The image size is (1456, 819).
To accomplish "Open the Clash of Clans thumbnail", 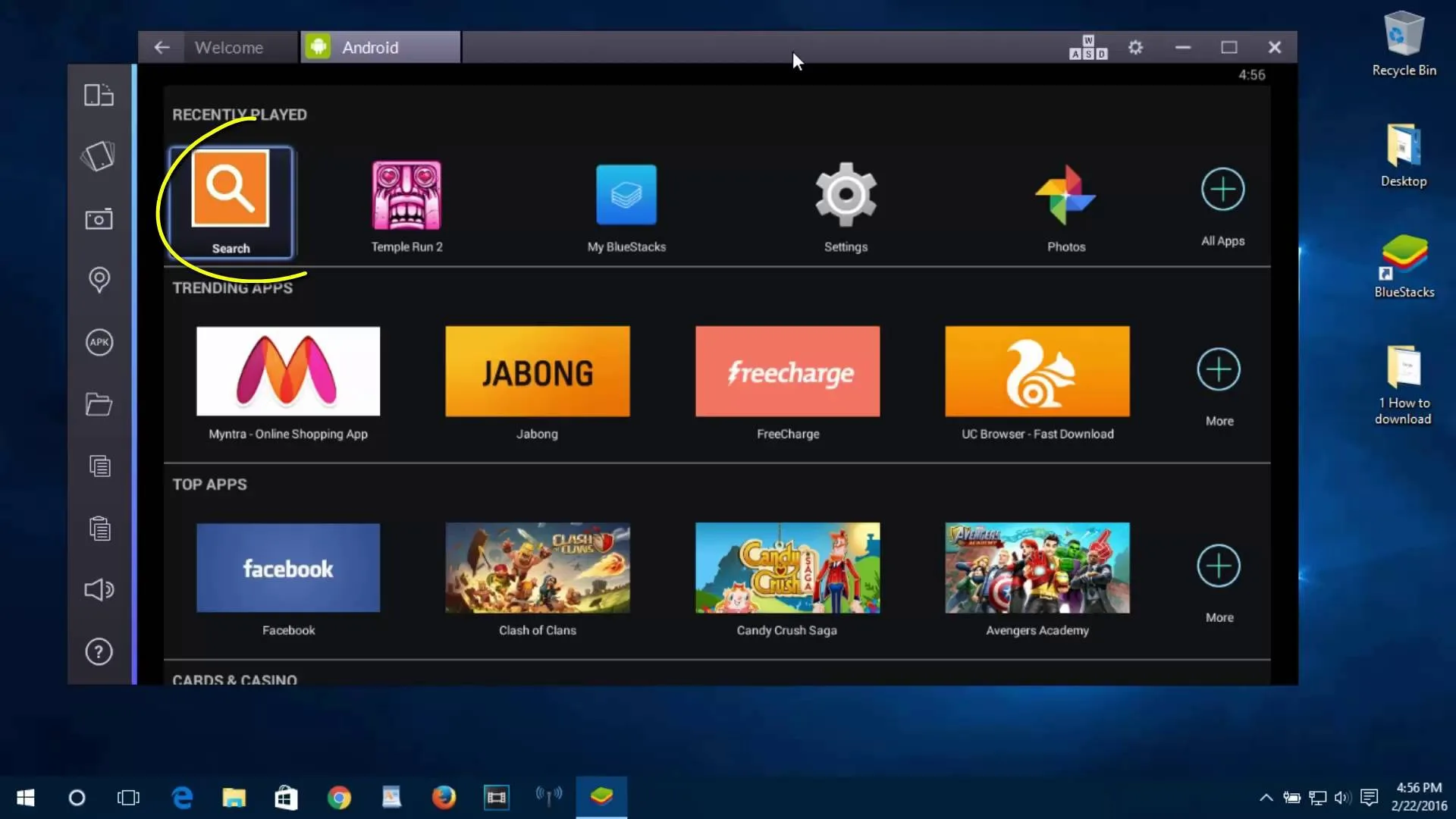I will [537, 567].
